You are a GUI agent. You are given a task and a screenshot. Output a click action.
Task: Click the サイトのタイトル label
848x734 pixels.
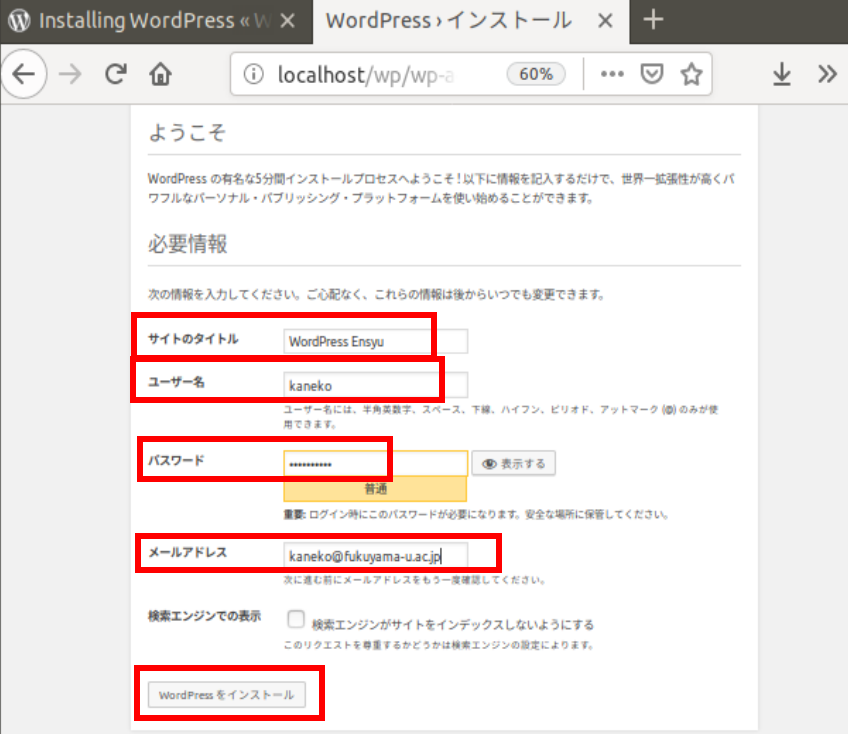click(x=193, y=339)
